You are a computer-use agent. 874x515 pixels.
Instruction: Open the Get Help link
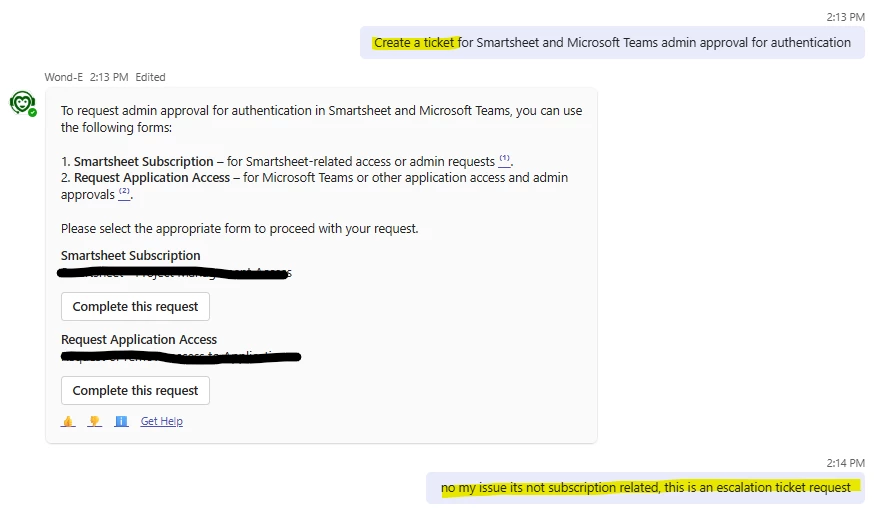[162, 421]
